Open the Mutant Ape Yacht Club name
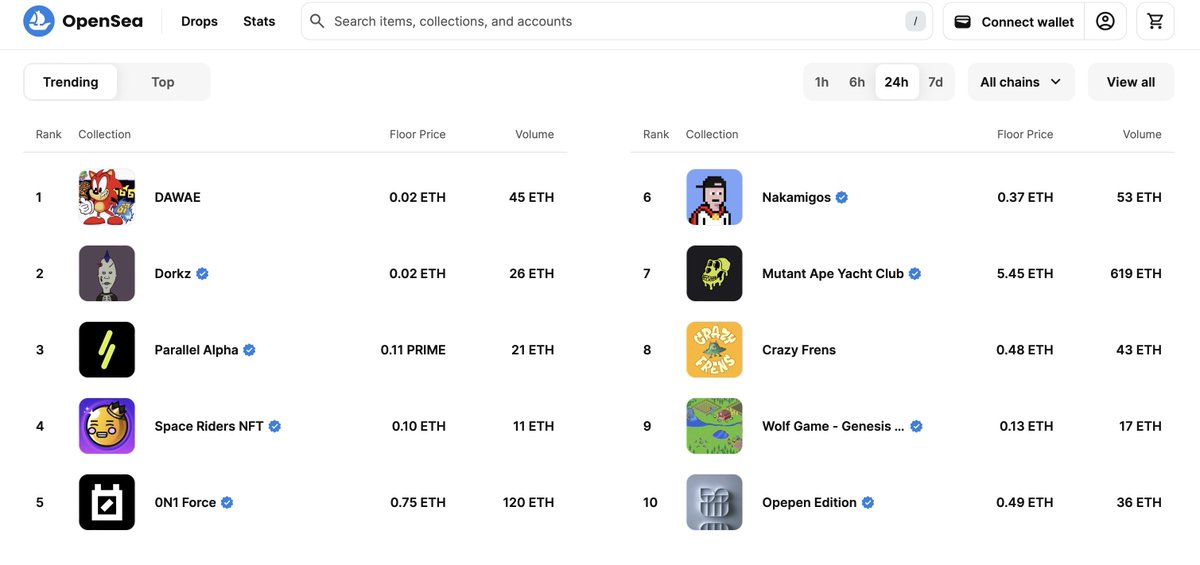The width and height of the screenshot is (1200, 565). [833, 273]
